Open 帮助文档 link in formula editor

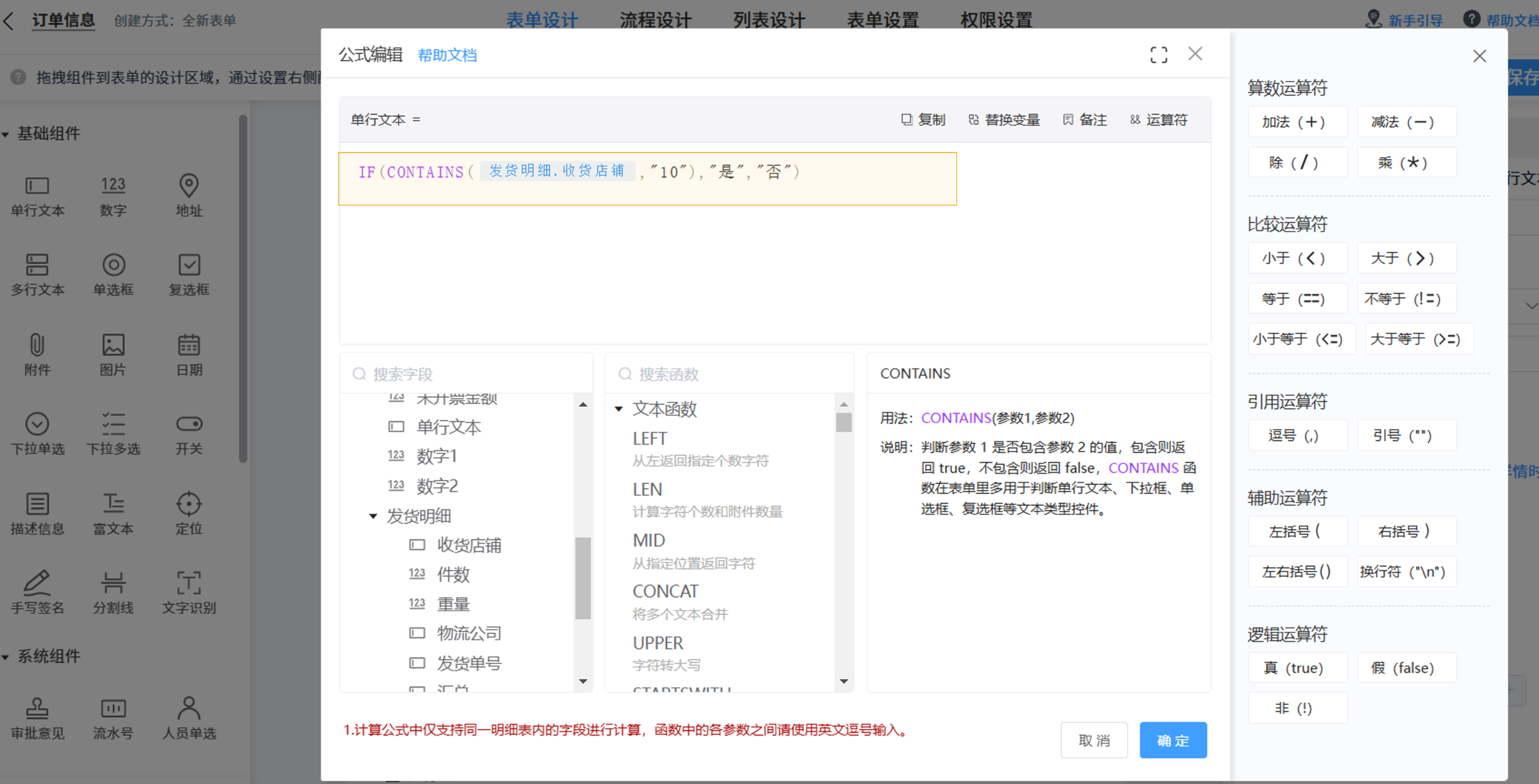pyautogui.click(x=447, y=55)
